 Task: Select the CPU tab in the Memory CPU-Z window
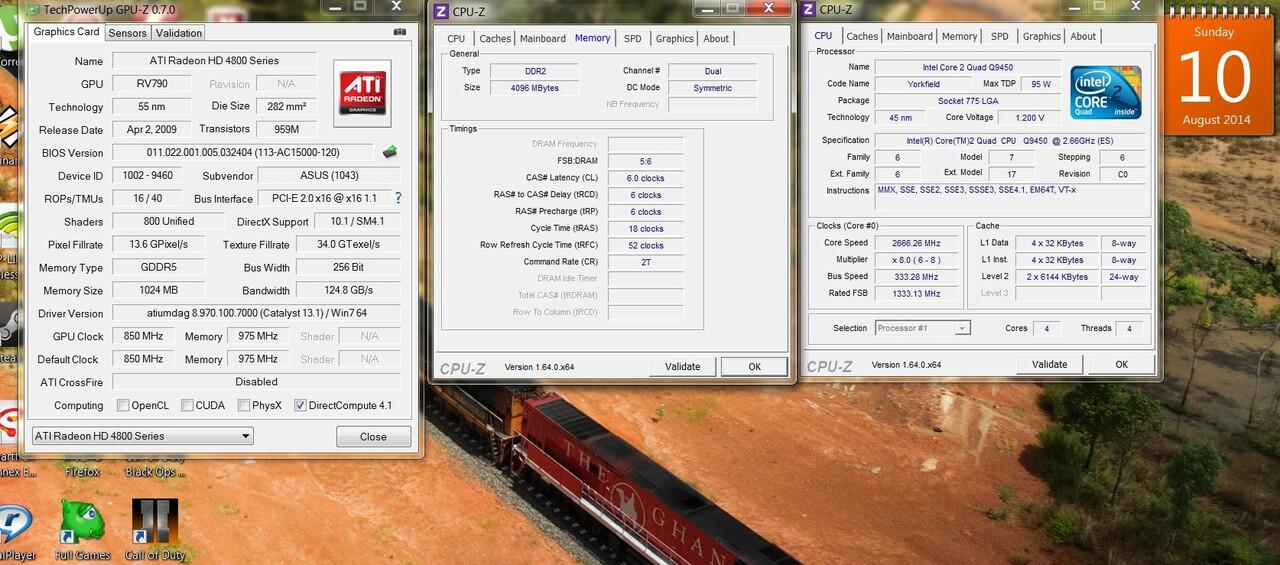[456, 38]
